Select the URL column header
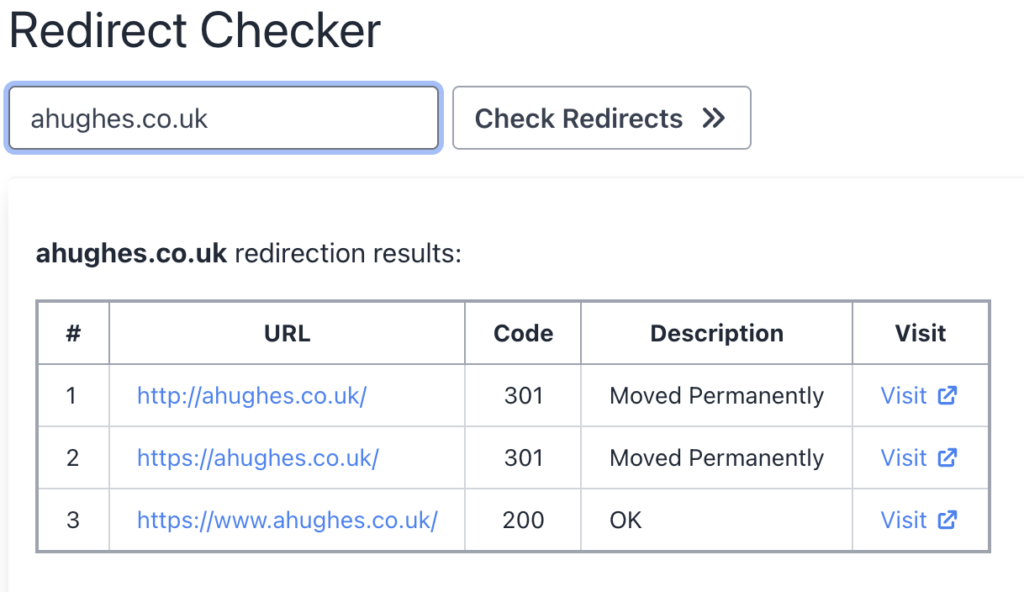Viewport: 1024px width, 592px height. pyautogui.click(x=287, y=333)
